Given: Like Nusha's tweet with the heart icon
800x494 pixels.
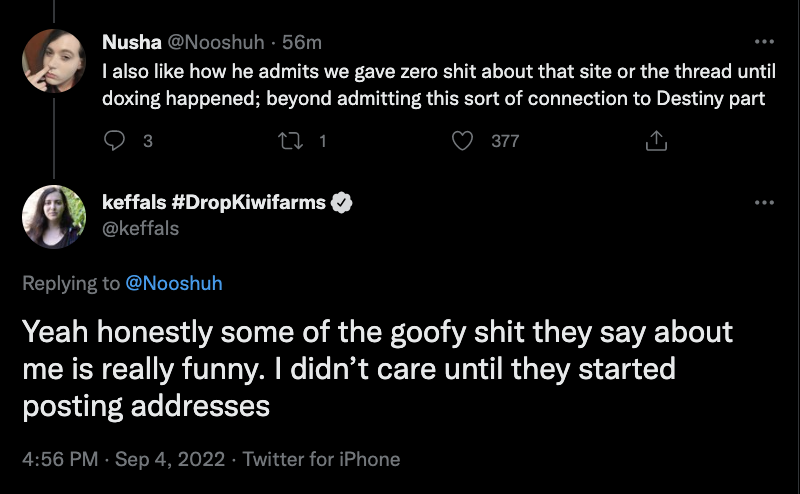Looking at the screenshot, I should point(462,141).
